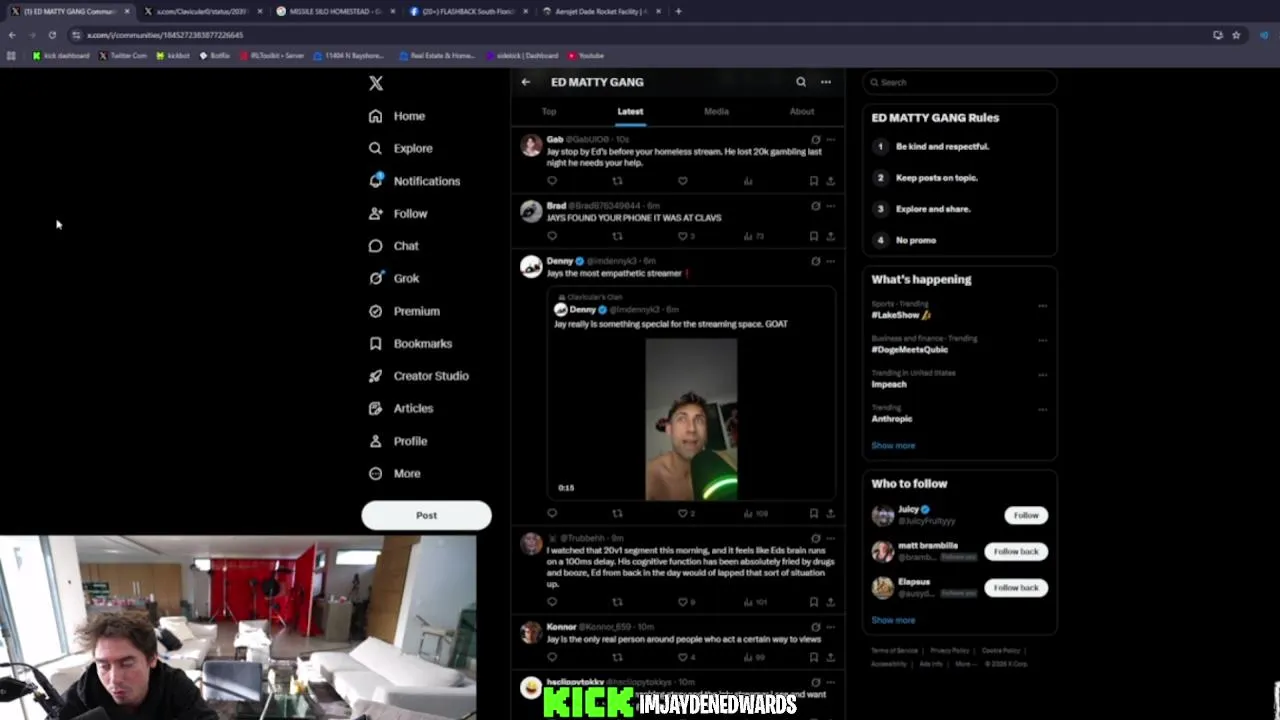Screen dimensions: 1280x720
Task: Click the community search magnifier icon
Action: coord(801,82)
